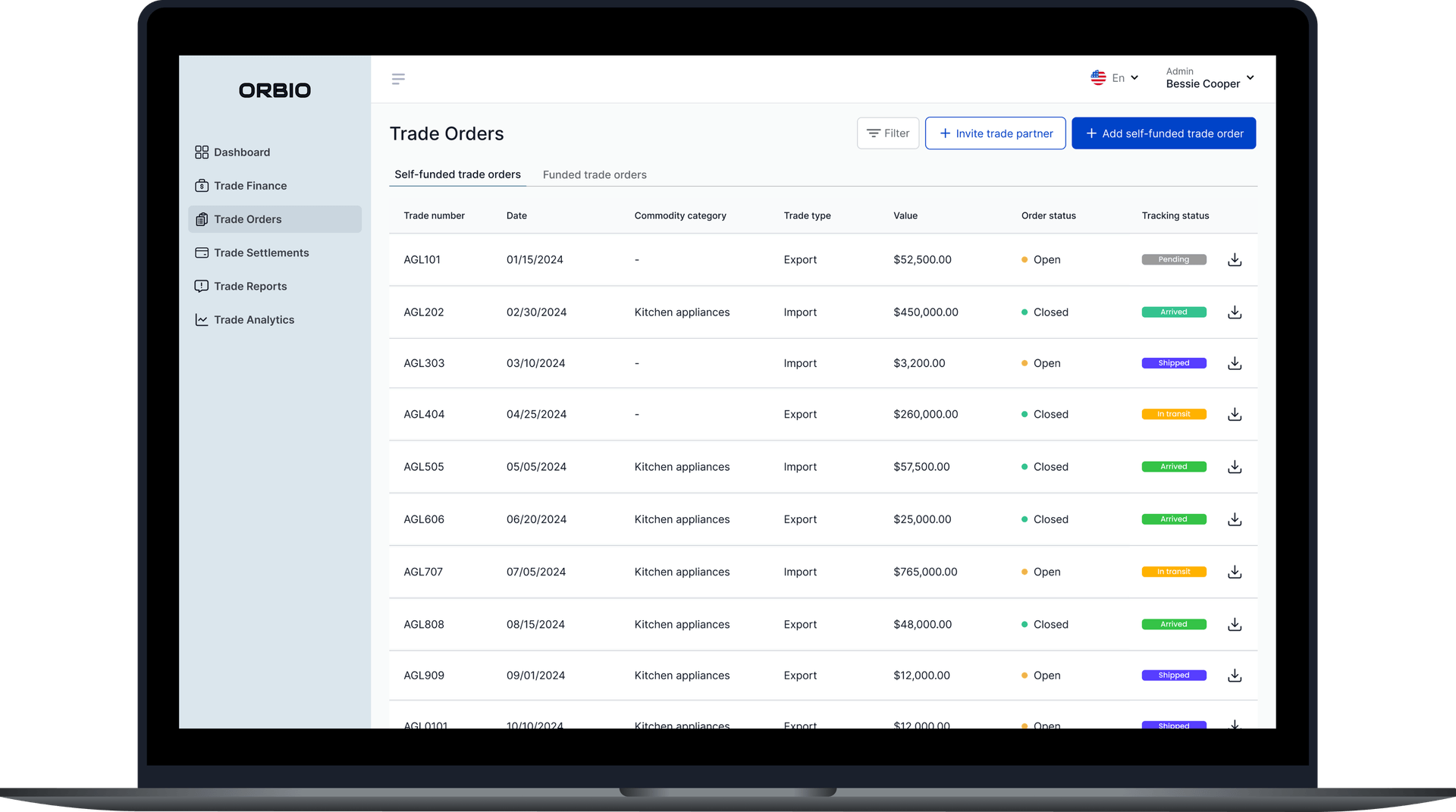Viewport: 1456px width, 812px height.
Task: Open the Filter options
Action: (888, 133)
